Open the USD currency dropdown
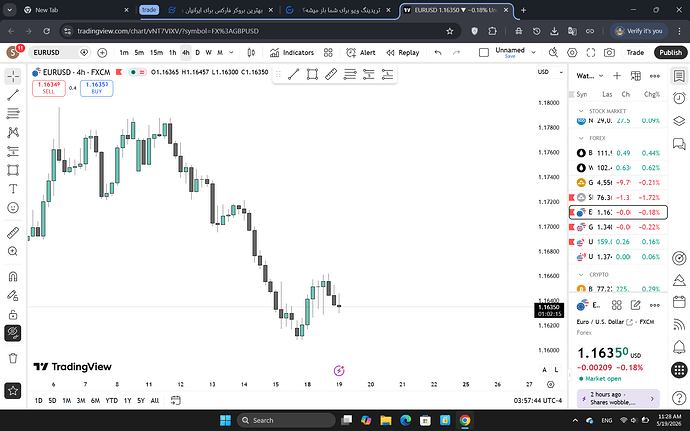Image resolution: width=690 pixels, height=431 pixels. [x=550, y=72]
